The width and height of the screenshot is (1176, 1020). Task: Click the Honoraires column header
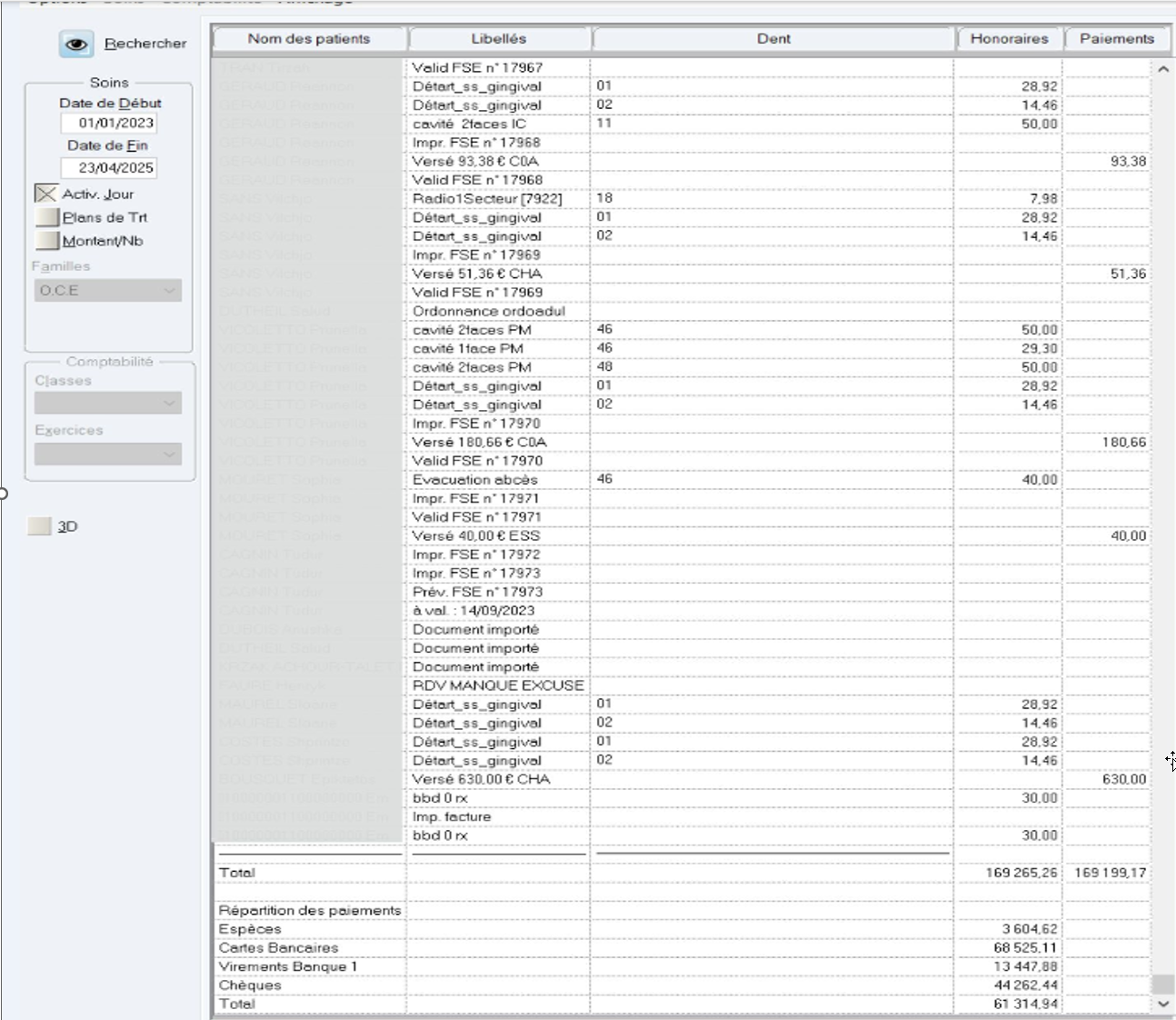point(1009,38)
